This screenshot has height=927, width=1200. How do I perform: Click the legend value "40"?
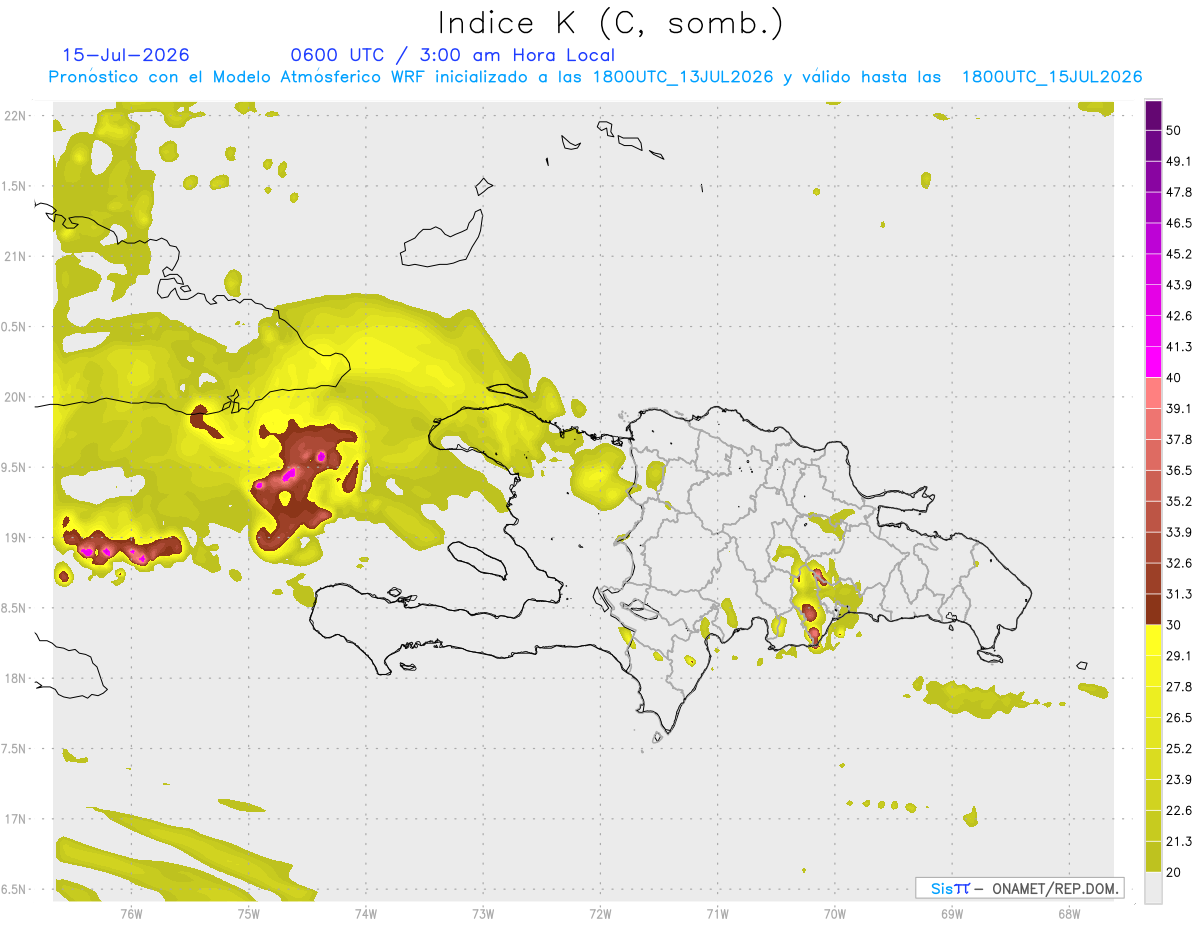(1174, 378)
